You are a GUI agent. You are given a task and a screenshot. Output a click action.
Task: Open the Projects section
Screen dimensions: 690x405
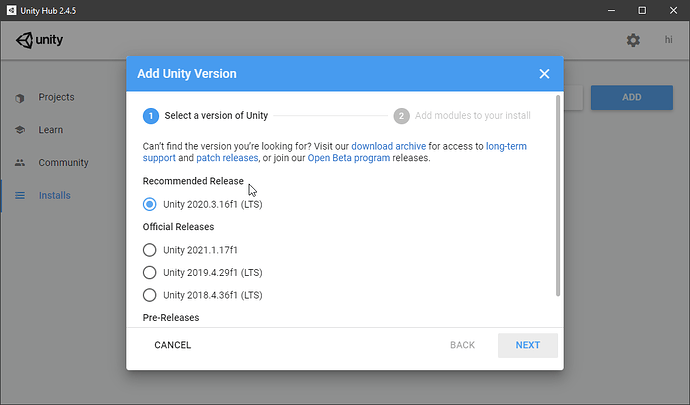[x=56, y=98]
